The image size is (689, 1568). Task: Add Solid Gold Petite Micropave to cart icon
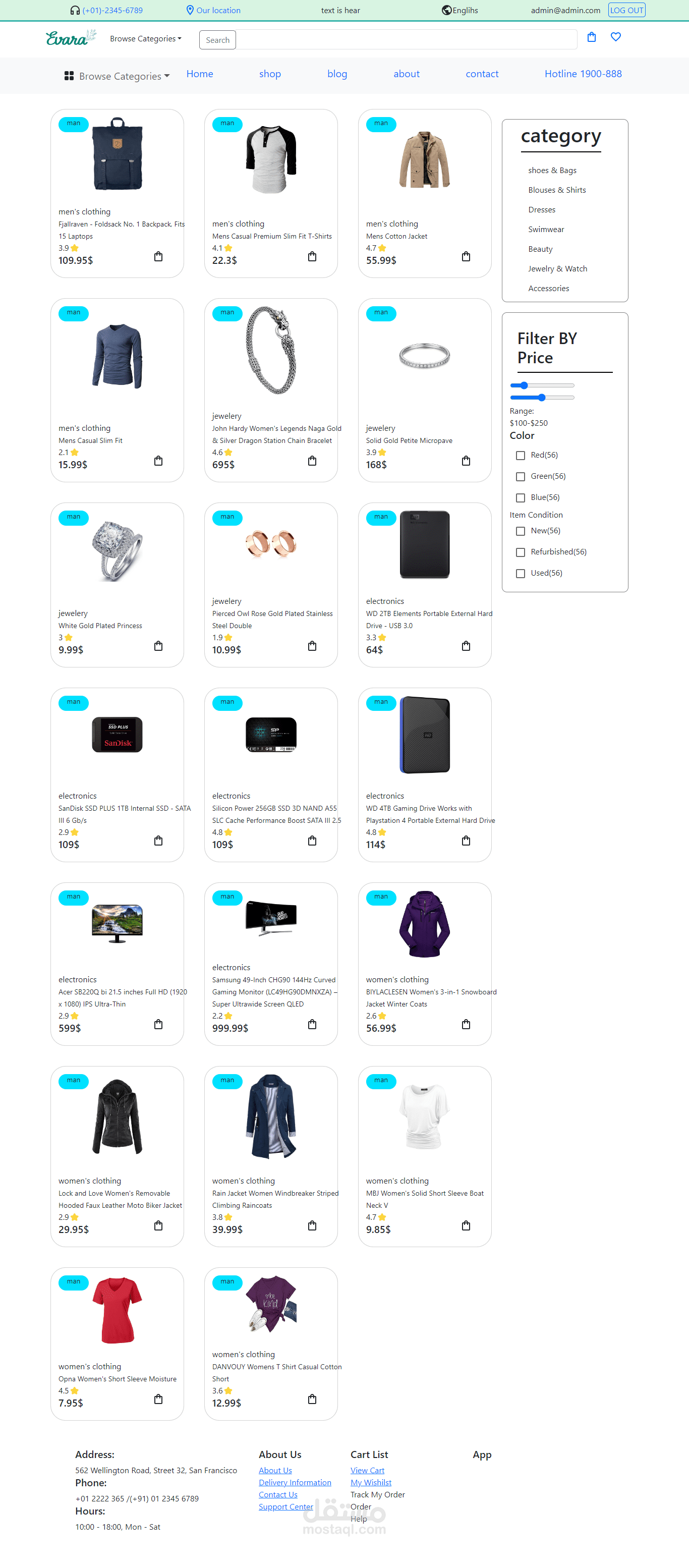pos(466,461)
